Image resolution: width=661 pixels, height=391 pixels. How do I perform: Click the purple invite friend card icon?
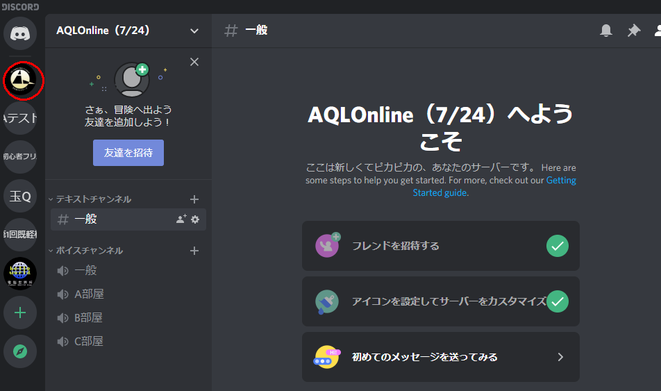point(328,245)
